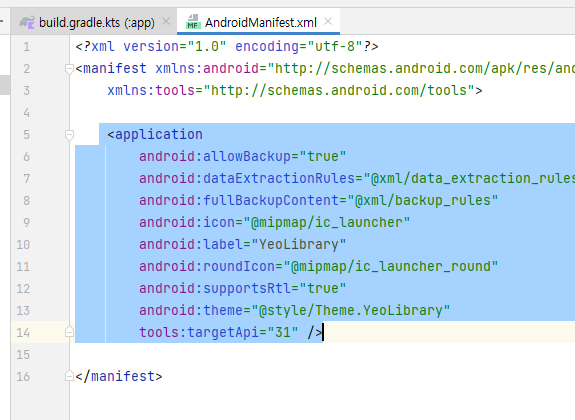Toggle the fold end marker at closing manifest tag
Screen dimensions: 575x420
coord(69,376)
